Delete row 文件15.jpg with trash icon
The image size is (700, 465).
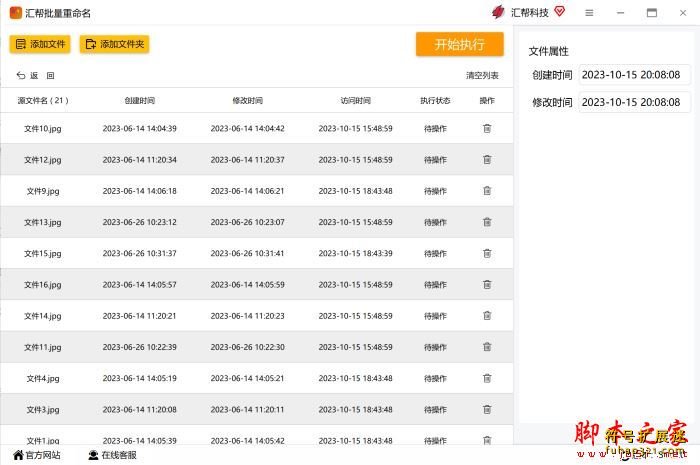(x=487, y=253)
